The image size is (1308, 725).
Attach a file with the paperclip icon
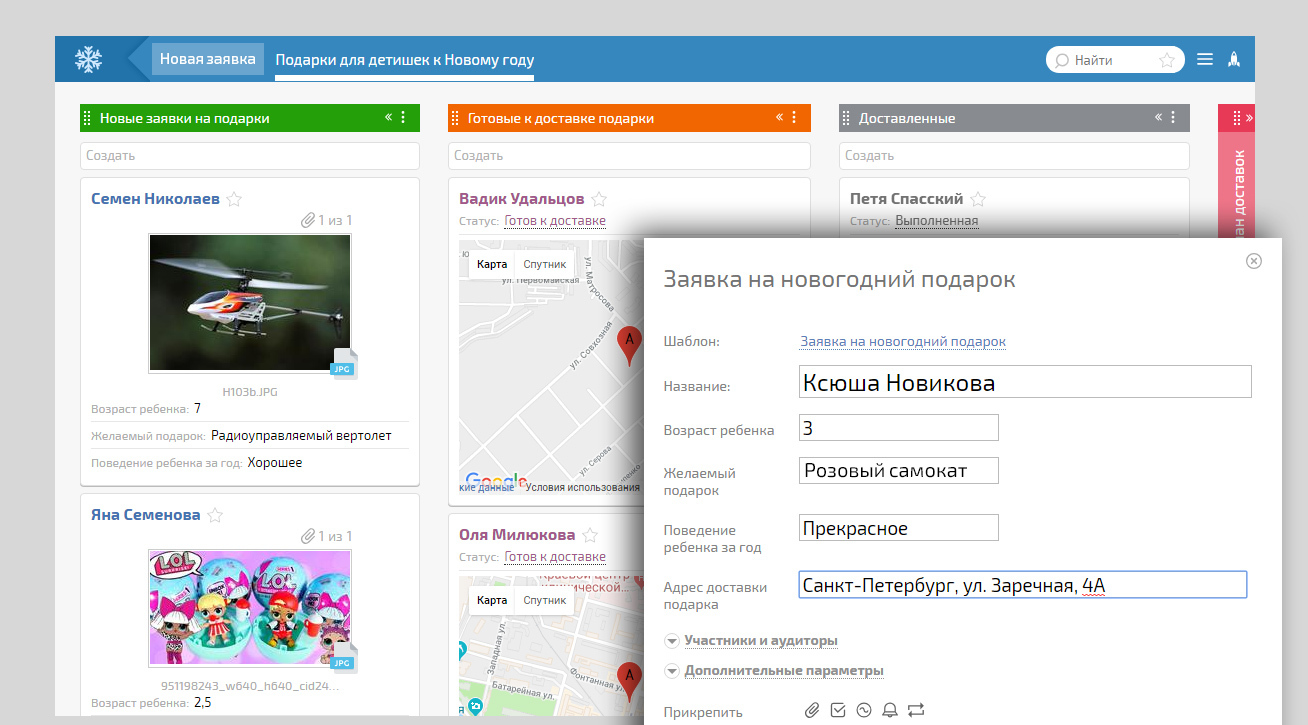click(x=812, y=710)
